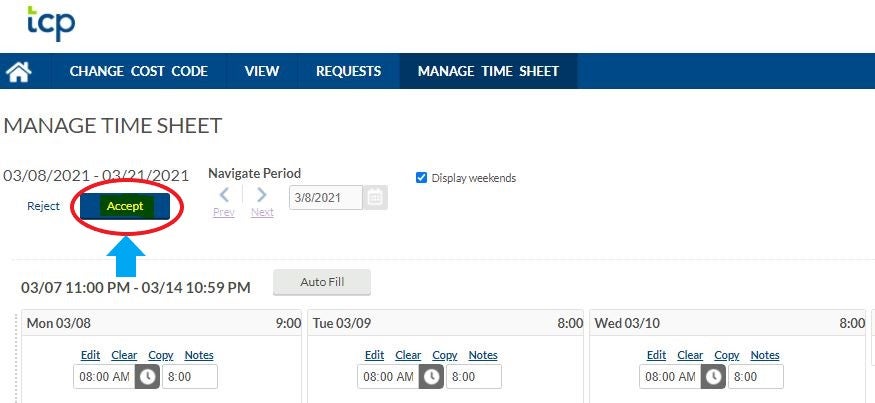This screenshot has width=875, height=403.
Task: Open the View menu
Action: [262, 72]
